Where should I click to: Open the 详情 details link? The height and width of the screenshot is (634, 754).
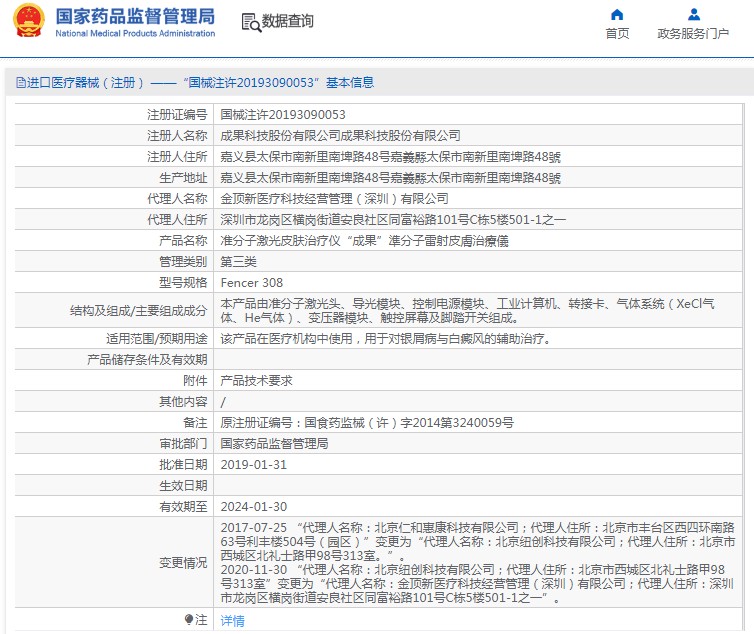(x=232, y=621)
